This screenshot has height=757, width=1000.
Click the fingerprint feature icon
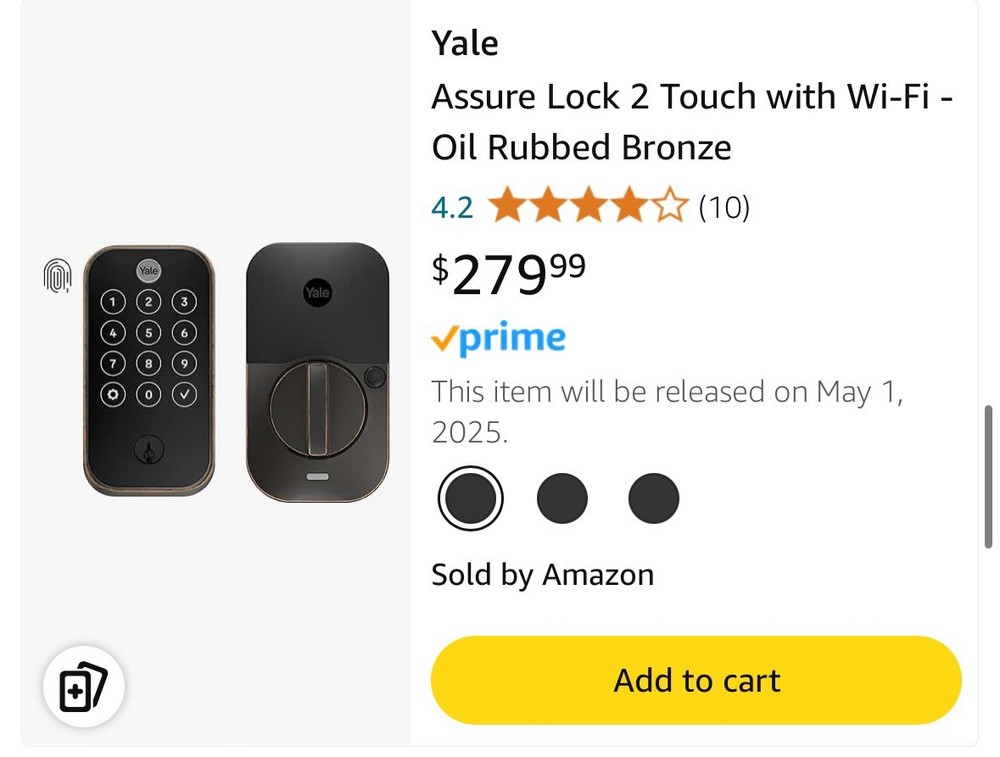click(x=57, y=276)
